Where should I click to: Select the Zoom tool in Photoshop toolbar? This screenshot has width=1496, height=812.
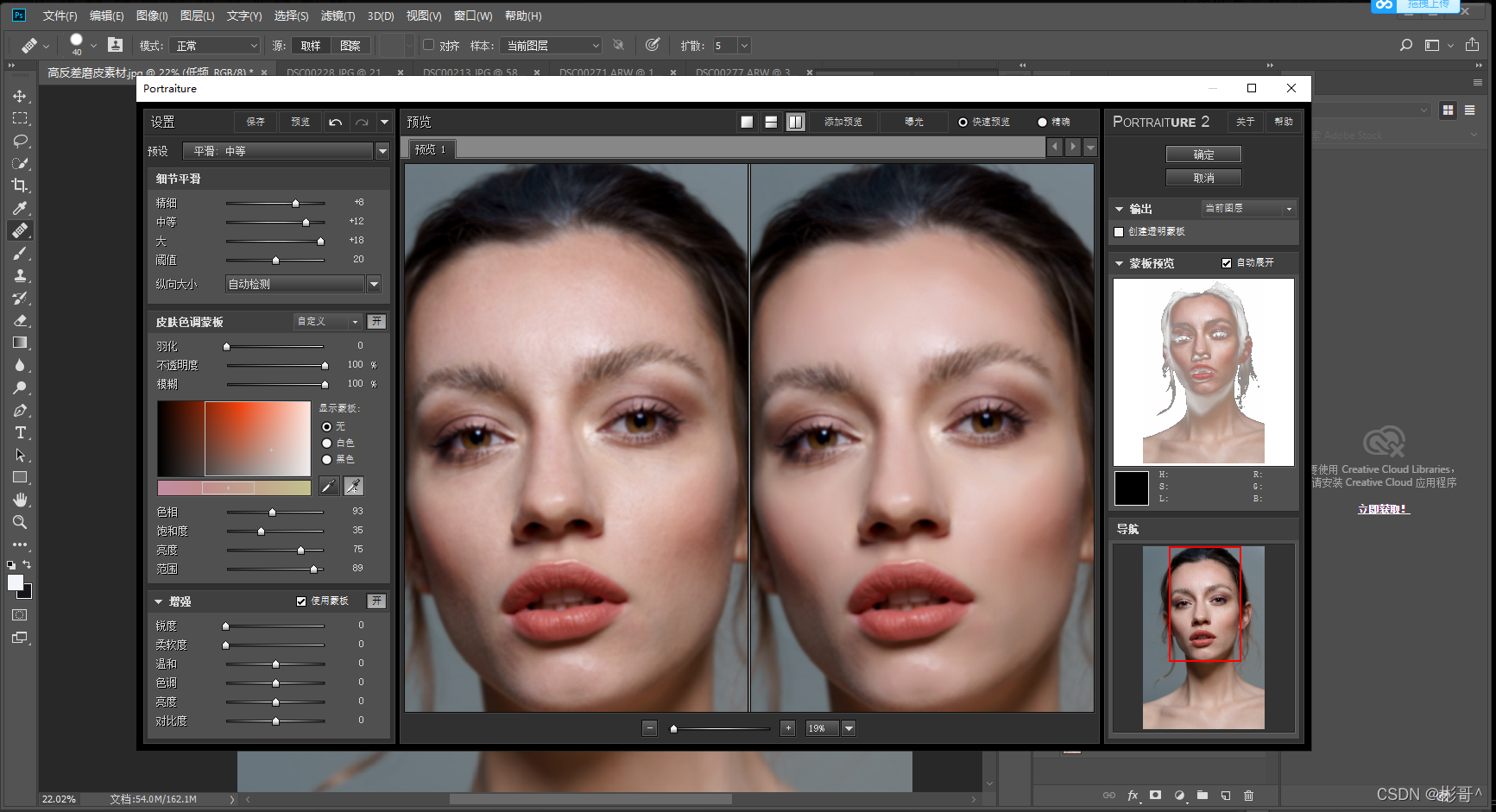click(20, 522)
